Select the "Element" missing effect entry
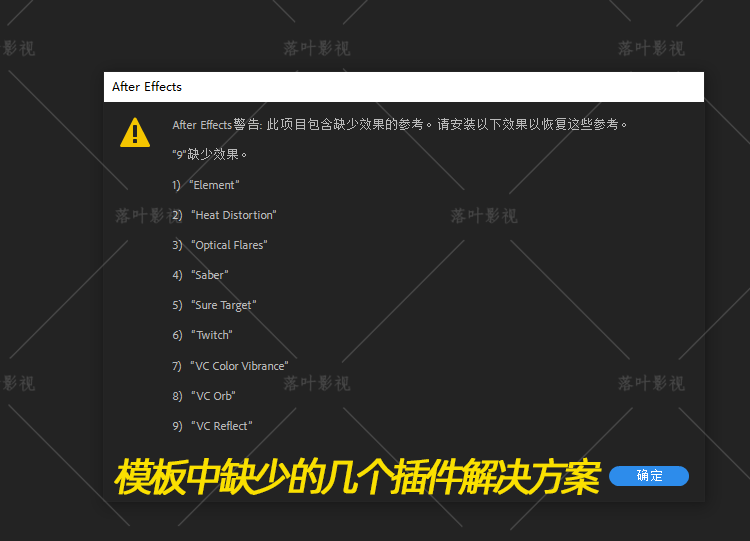Image resolution: width=750 pixels, height=541 pixels. pos(206,185)
